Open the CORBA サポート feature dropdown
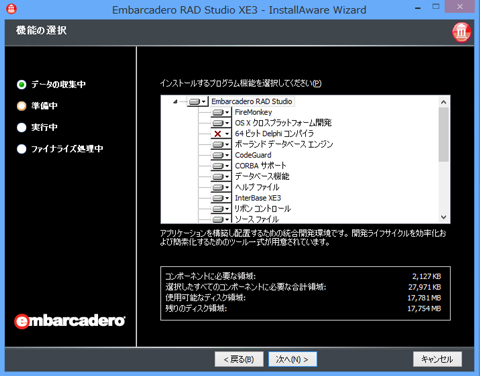The height and width of the screenshot is (376, 480). click(221, 166)
